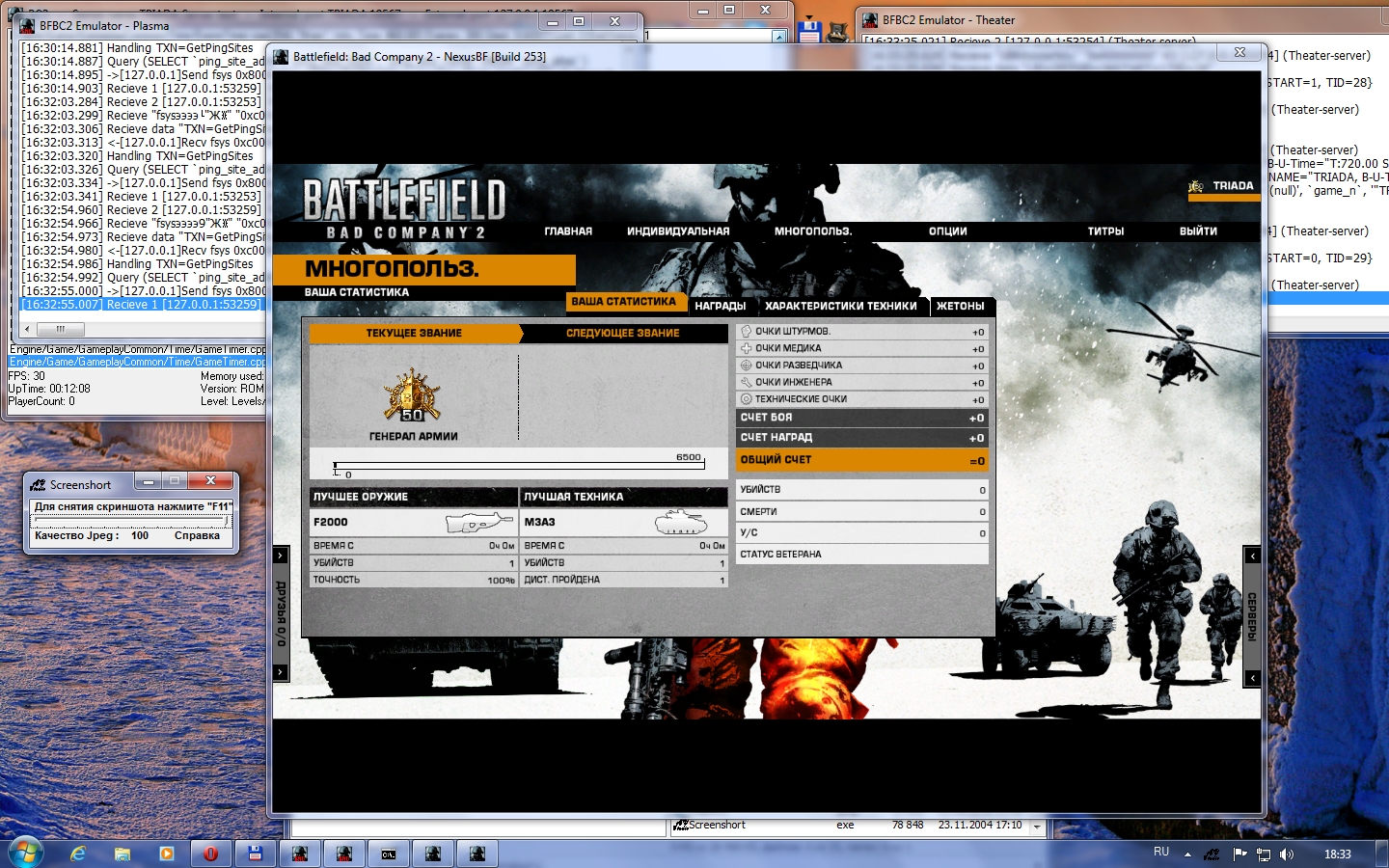1389x868 pixels.
Task: Click the СЛЕДУЮЩЕЕ ЗВАНИЕ header
Action: pos(623,334)
